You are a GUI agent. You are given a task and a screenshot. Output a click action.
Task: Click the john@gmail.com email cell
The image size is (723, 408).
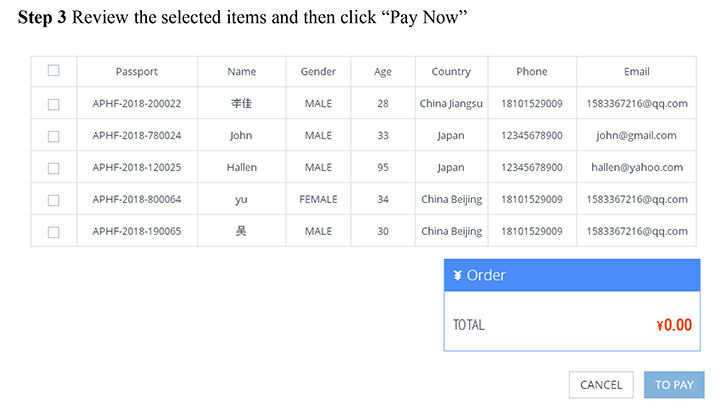coord(637,136)
